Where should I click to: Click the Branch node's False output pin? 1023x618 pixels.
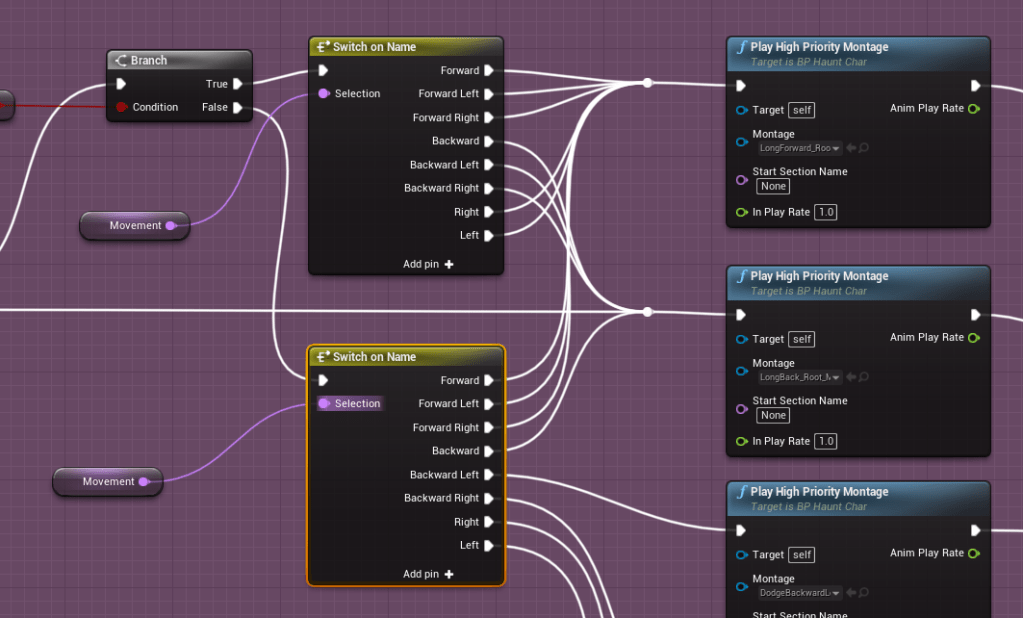click(x=238, y=107)
